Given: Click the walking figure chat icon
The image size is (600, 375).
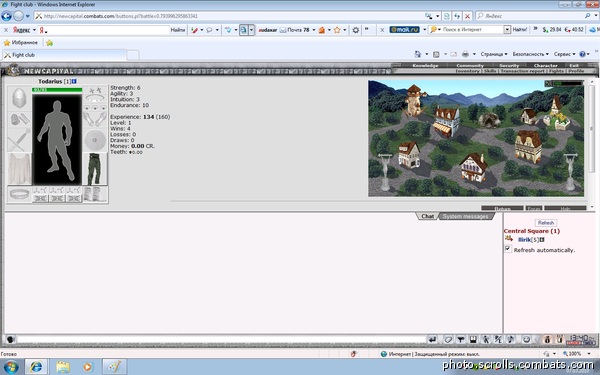Looking at the screenshot, I should (486, 339).
